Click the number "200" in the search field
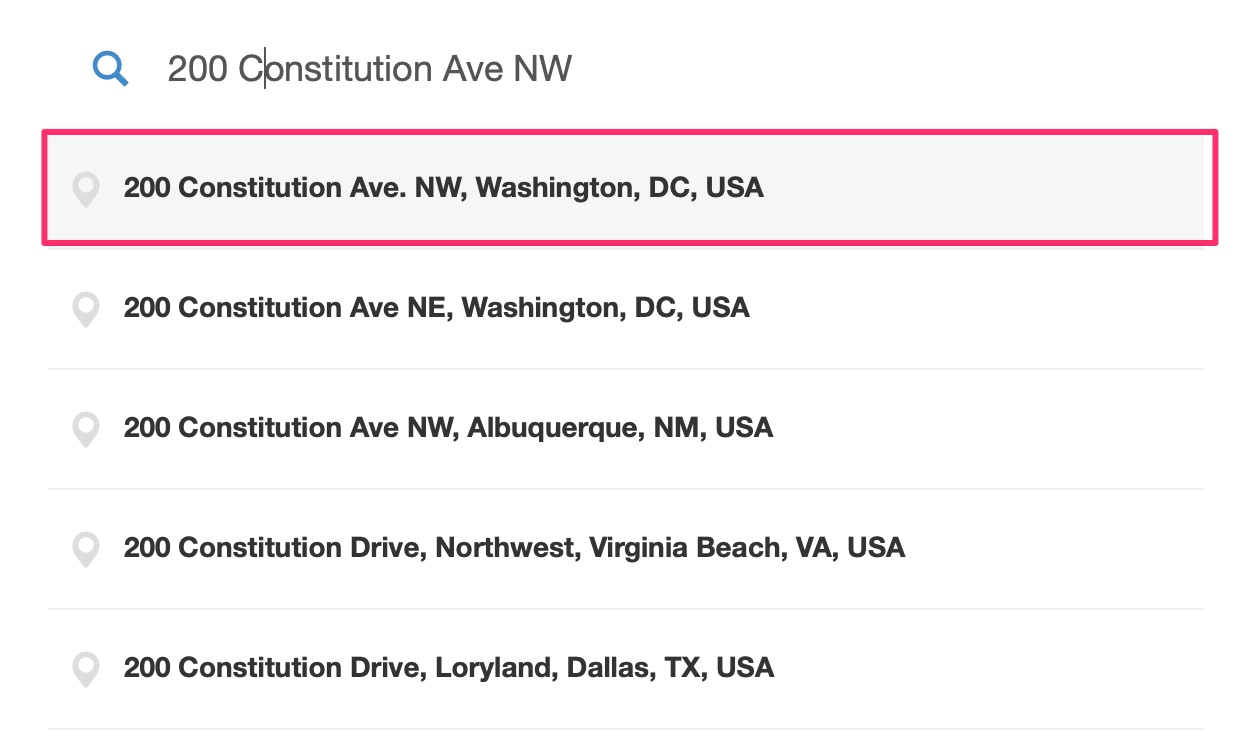Screen dimensions: 1260x750 (x=198, y=69)
